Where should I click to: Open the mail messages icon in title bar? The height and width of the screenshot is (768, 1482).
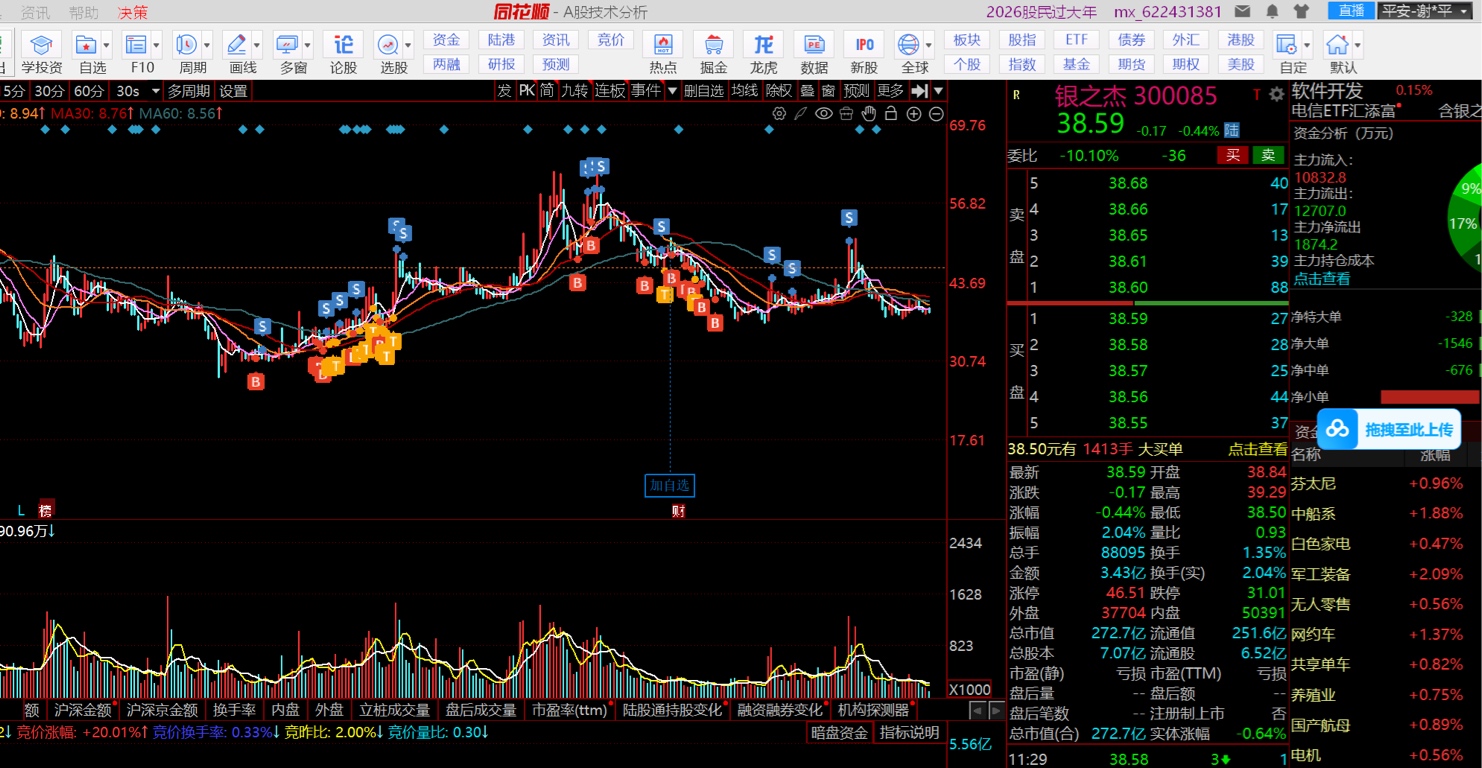[1242, 11]
